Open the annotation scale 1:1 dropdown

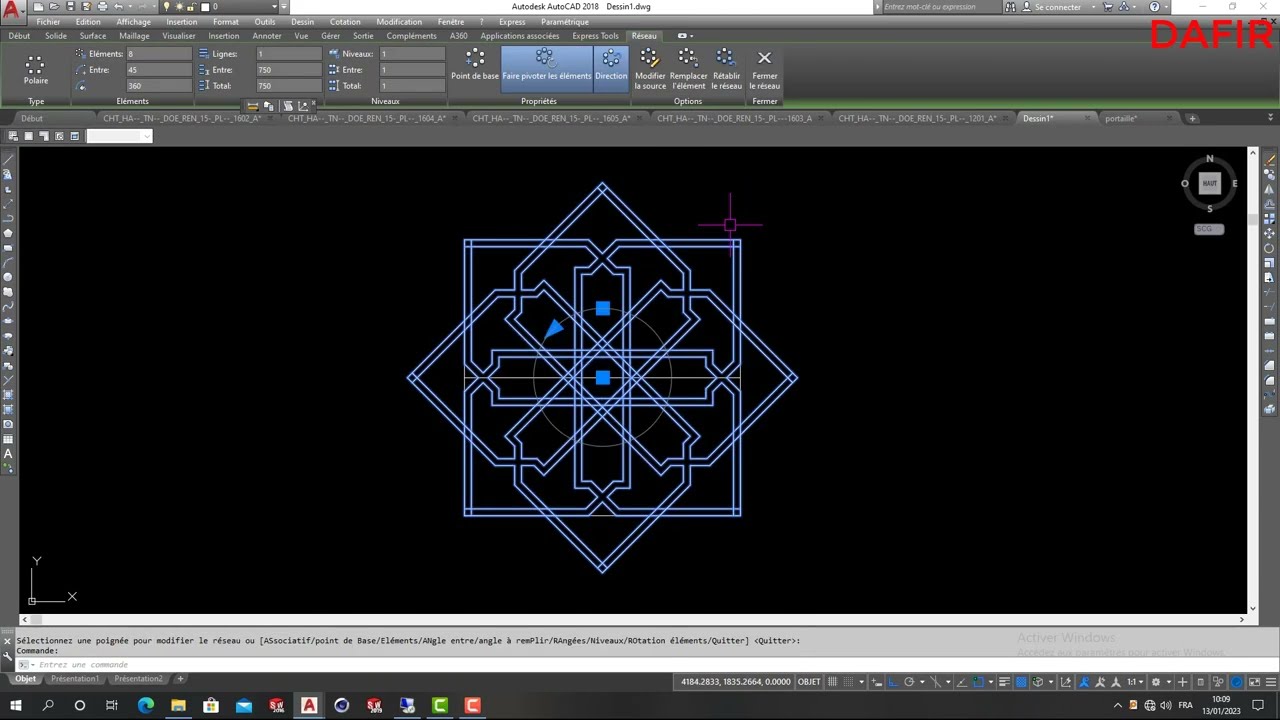click(1134, 682)
